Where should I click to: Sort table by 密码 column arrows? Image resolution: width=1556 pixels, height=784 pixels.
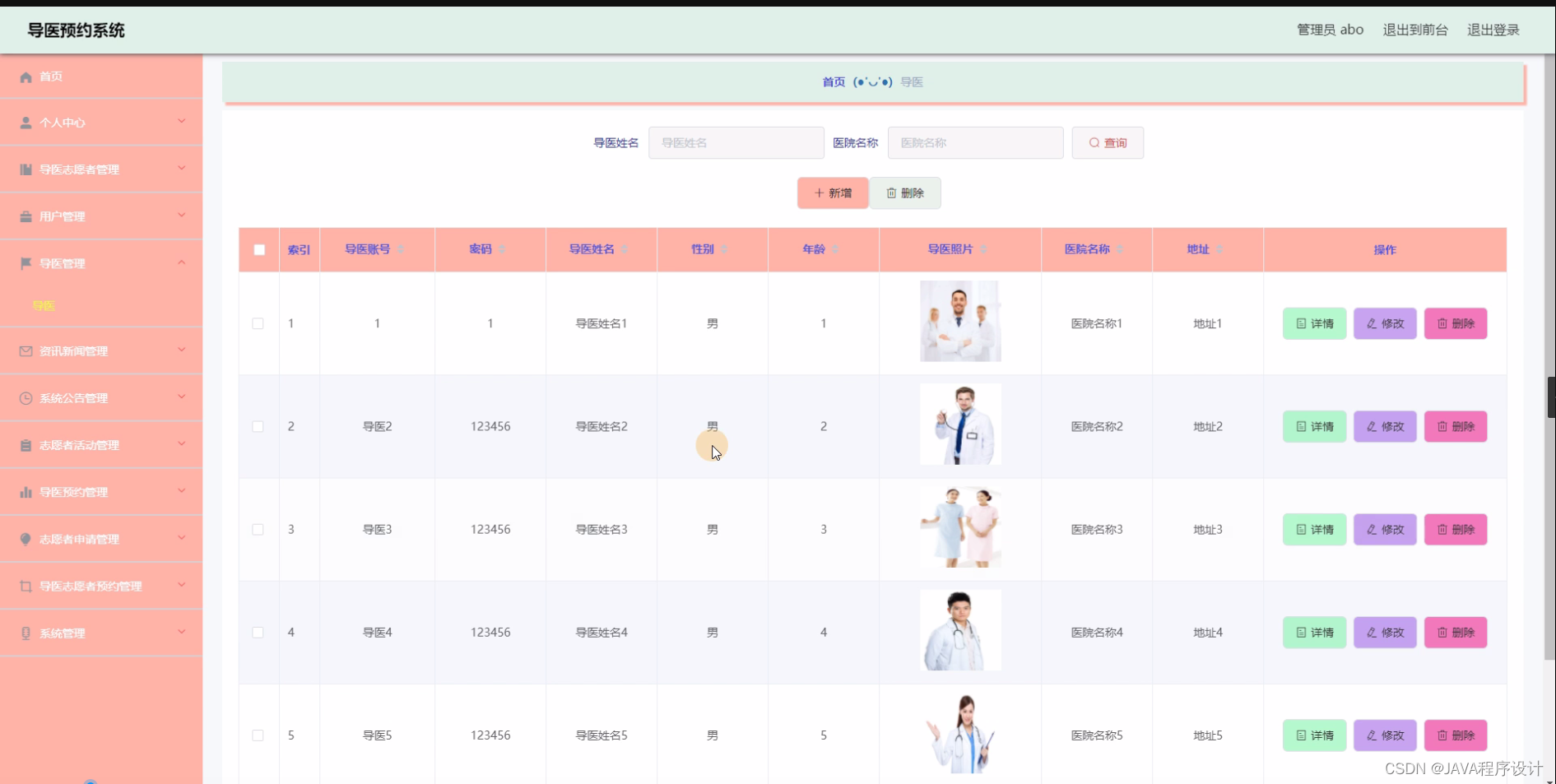pyautogui.click(x=502, y=249)
